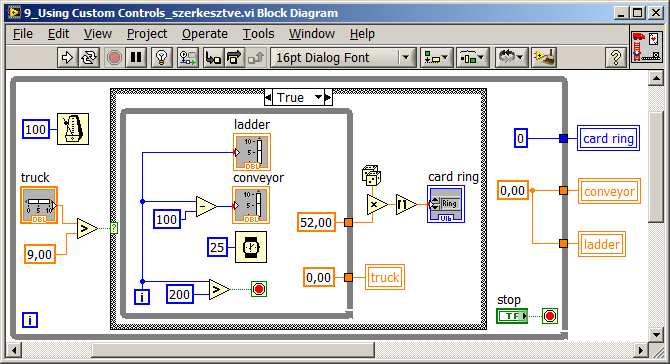The width and height of the screenshot is (670, 364).
Task: Click the Step Out button
Action: click(x=256, y=57)
